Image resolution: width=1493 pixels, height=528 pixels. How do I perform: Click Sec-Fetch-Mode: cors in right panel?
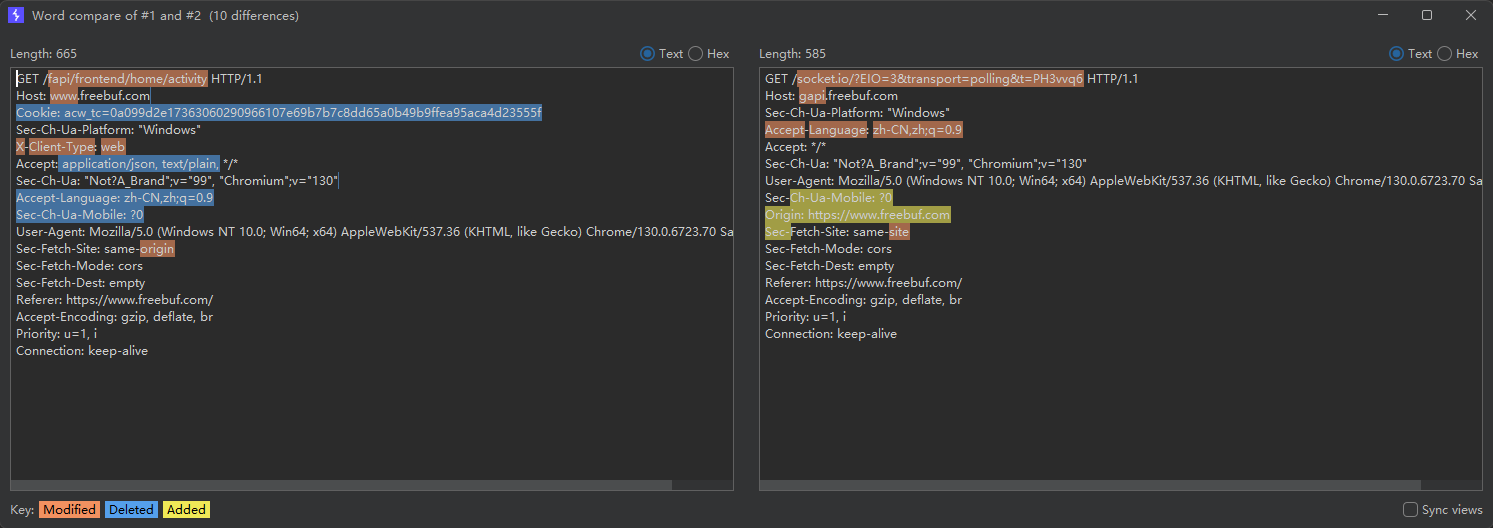click(828, 249)
